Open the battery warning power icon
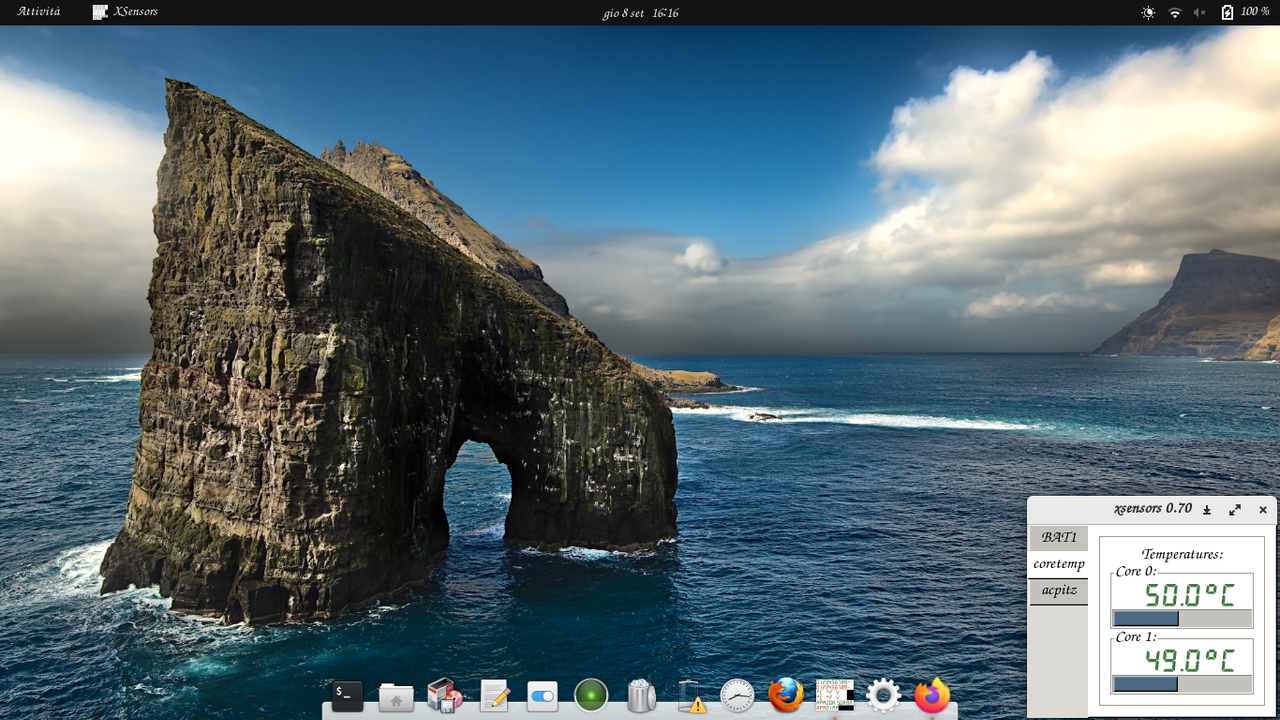The image size is (1280, 720). click(691, 696)
